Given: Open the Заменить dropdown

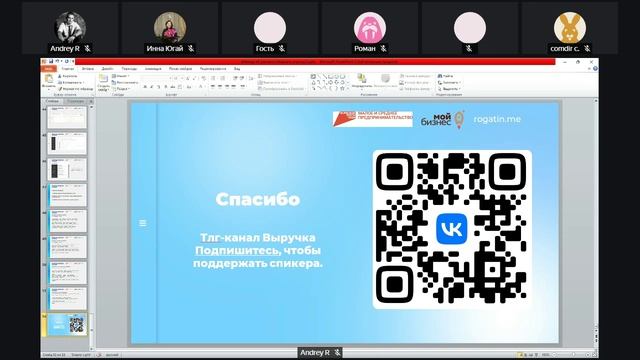Looking at the screenshot, I should [x=449, y=82].
